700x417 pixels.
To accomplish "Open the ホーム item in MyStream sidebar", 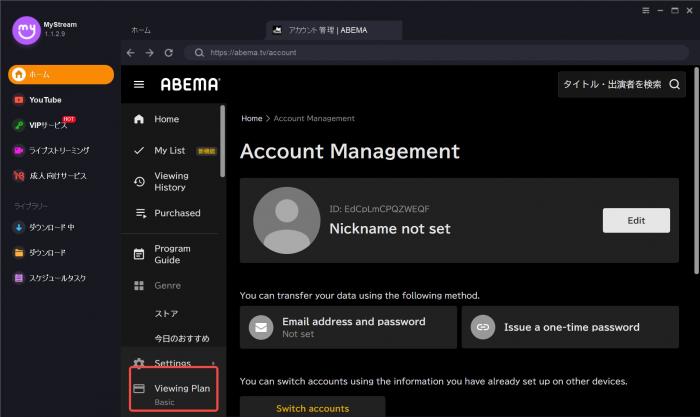I will (x=61, y=75).
